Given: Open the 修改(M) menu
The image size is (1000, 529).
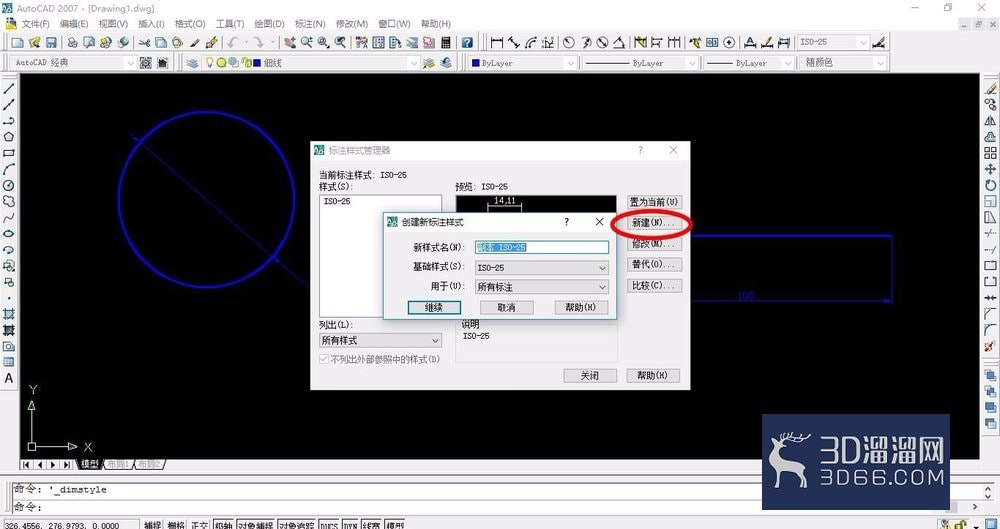Looking at the screenshot, I should point(351,24).
